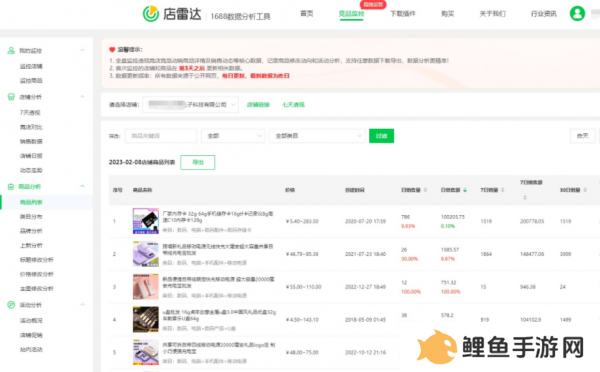Viewport: 600px width, 372px height.
Task: Open 主图修改分析 in the sidebar
Action: coord(37,289)
